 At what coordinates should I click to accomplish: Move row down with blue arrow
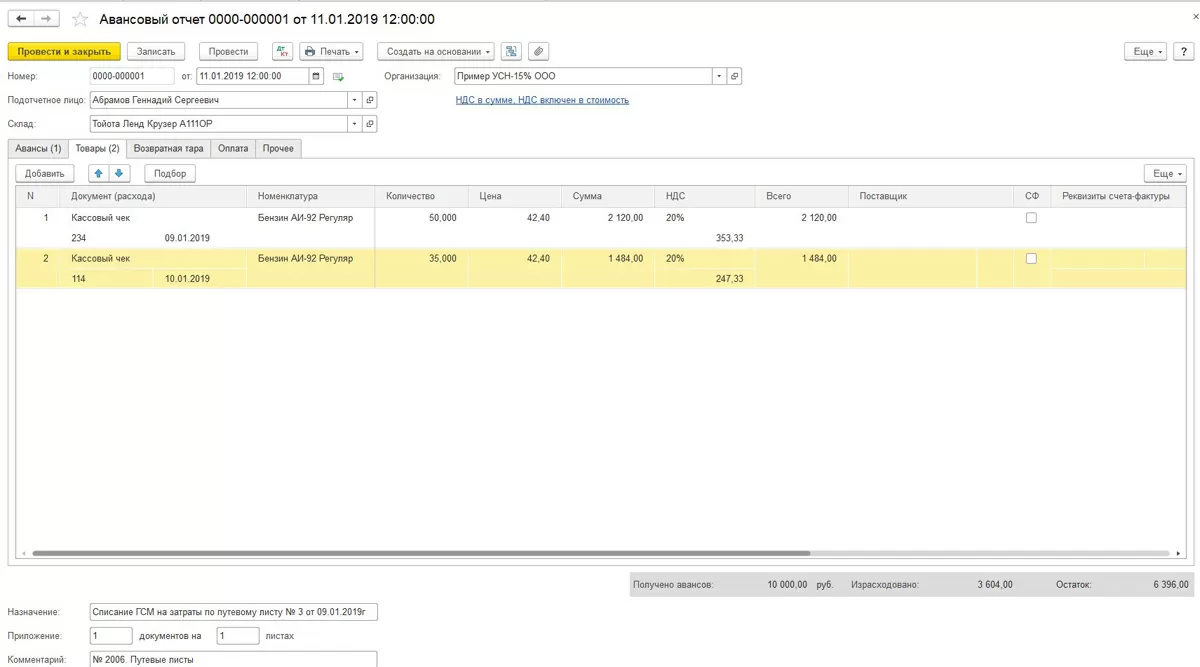117,173
